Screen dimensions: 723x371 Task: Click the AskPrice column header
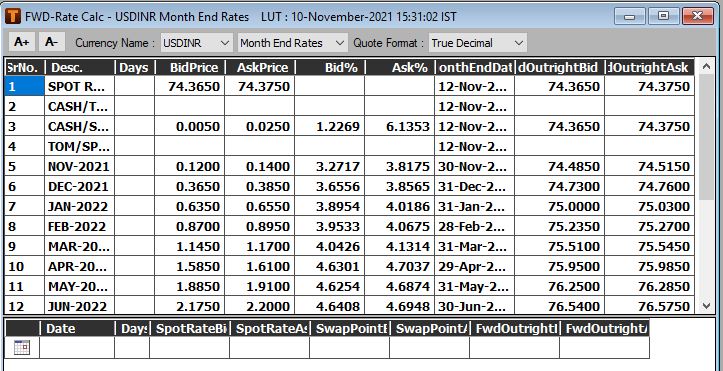click(x=260, y=68)
